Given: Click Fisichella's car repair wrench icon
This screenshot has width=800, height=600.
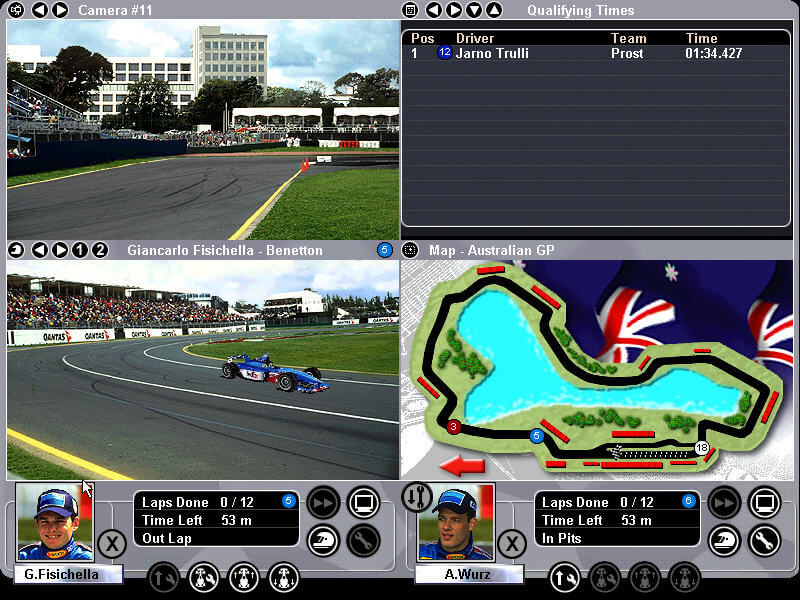Looking at the screenshot, I should 363,541.
